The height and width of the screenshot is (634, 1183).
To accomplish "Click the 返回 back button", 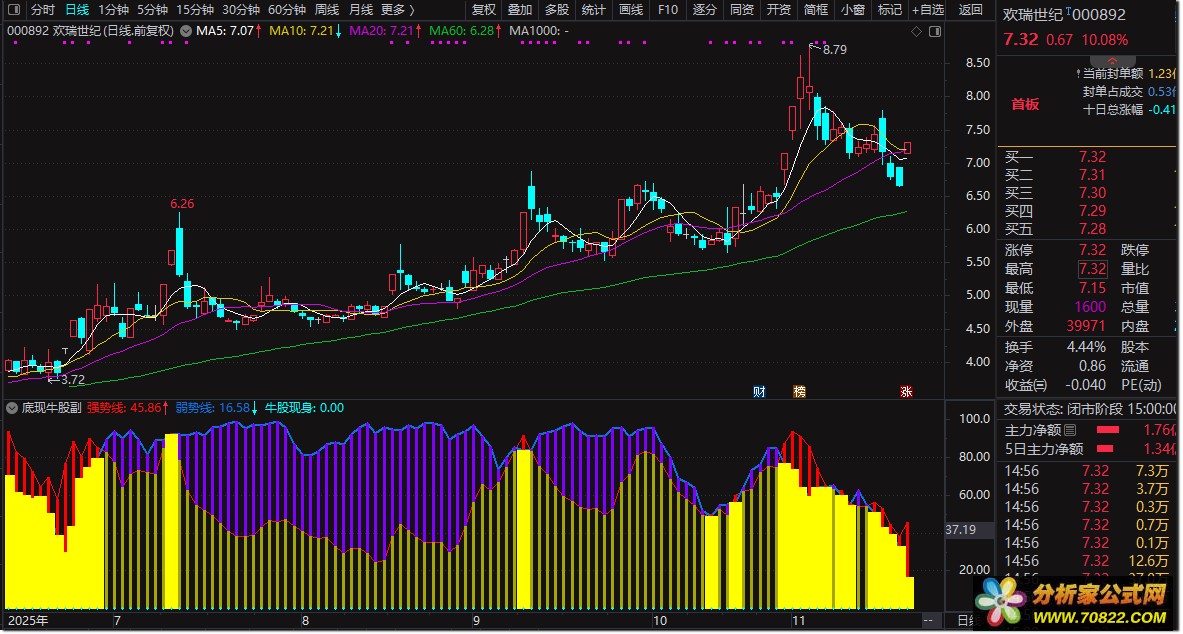I will (x=970, y=10).
